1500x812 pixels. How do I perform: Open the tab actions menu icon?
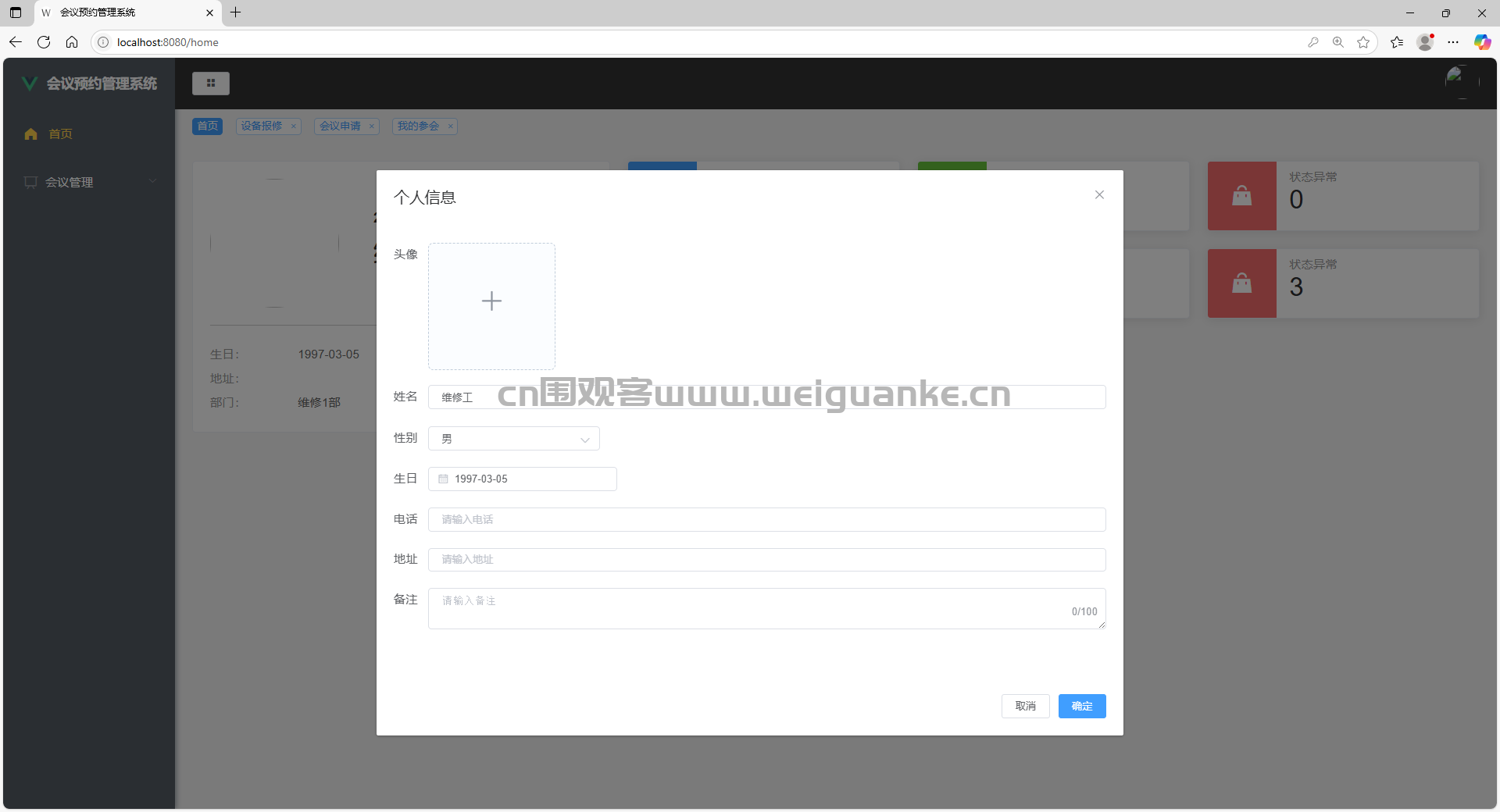pyautogui.click(x=16, y=12)
